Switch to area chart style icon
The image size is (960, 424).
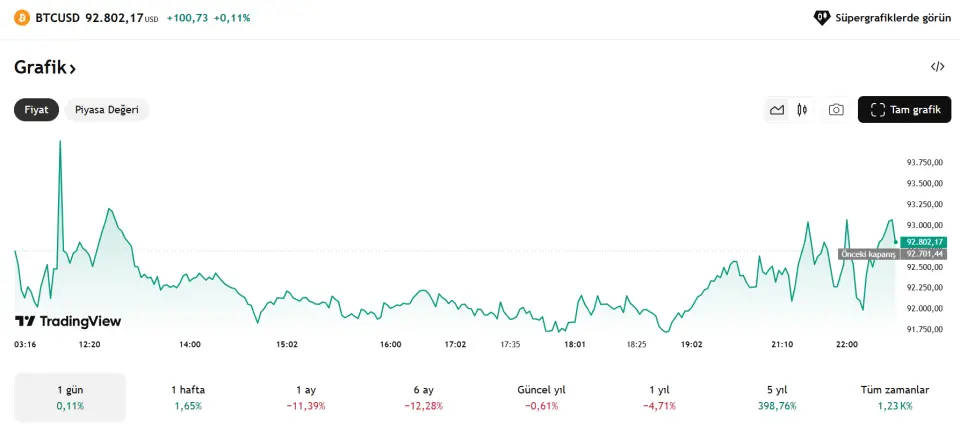point(777,110)
